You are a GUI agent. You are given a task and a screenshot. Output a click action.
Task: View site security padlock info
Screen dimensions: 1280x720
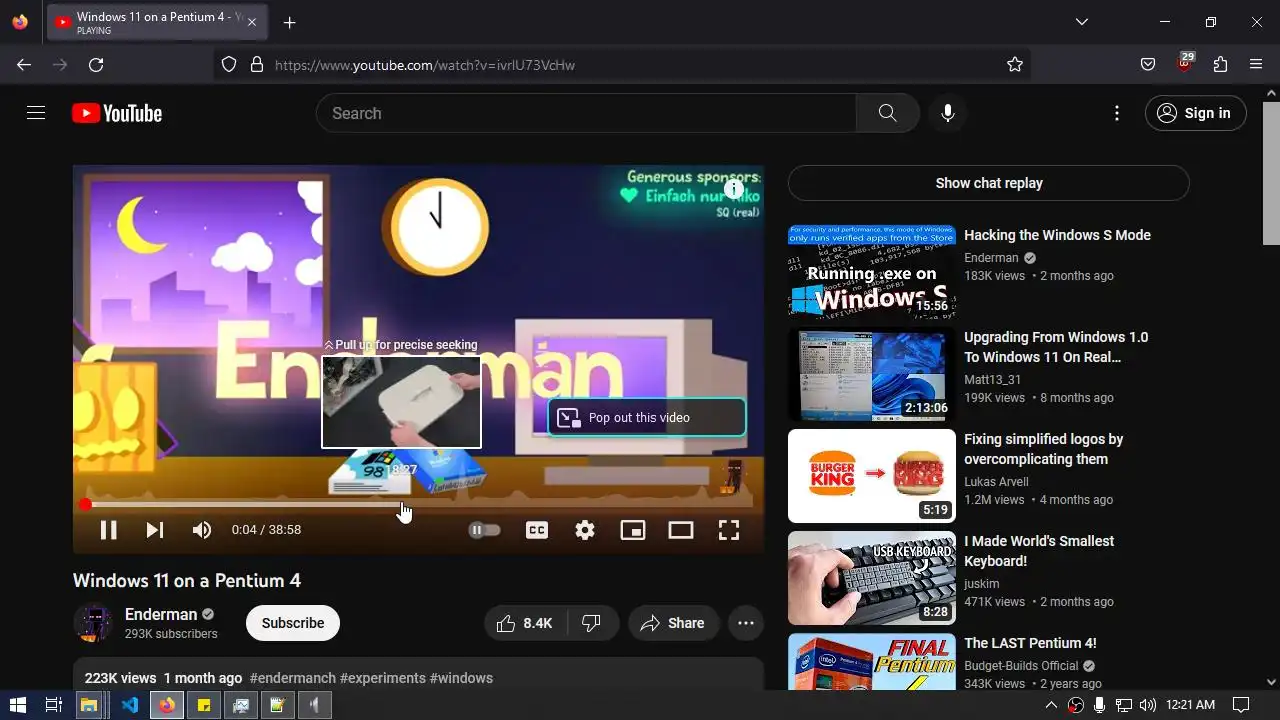[257, 65]
